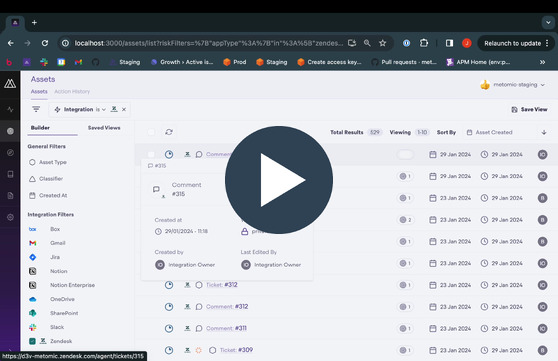Click the Metomic logo in sidebar

click(x=10, y=84)
